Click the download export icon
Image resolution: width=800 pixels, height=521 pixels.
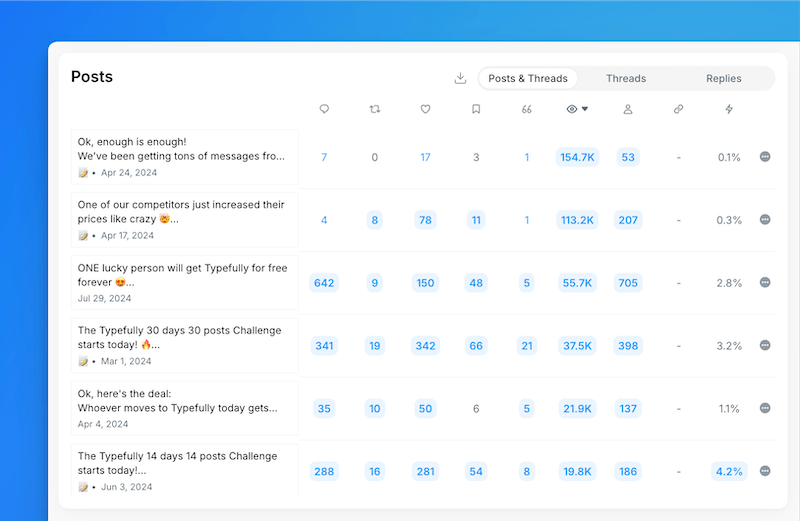click(460, 79)
